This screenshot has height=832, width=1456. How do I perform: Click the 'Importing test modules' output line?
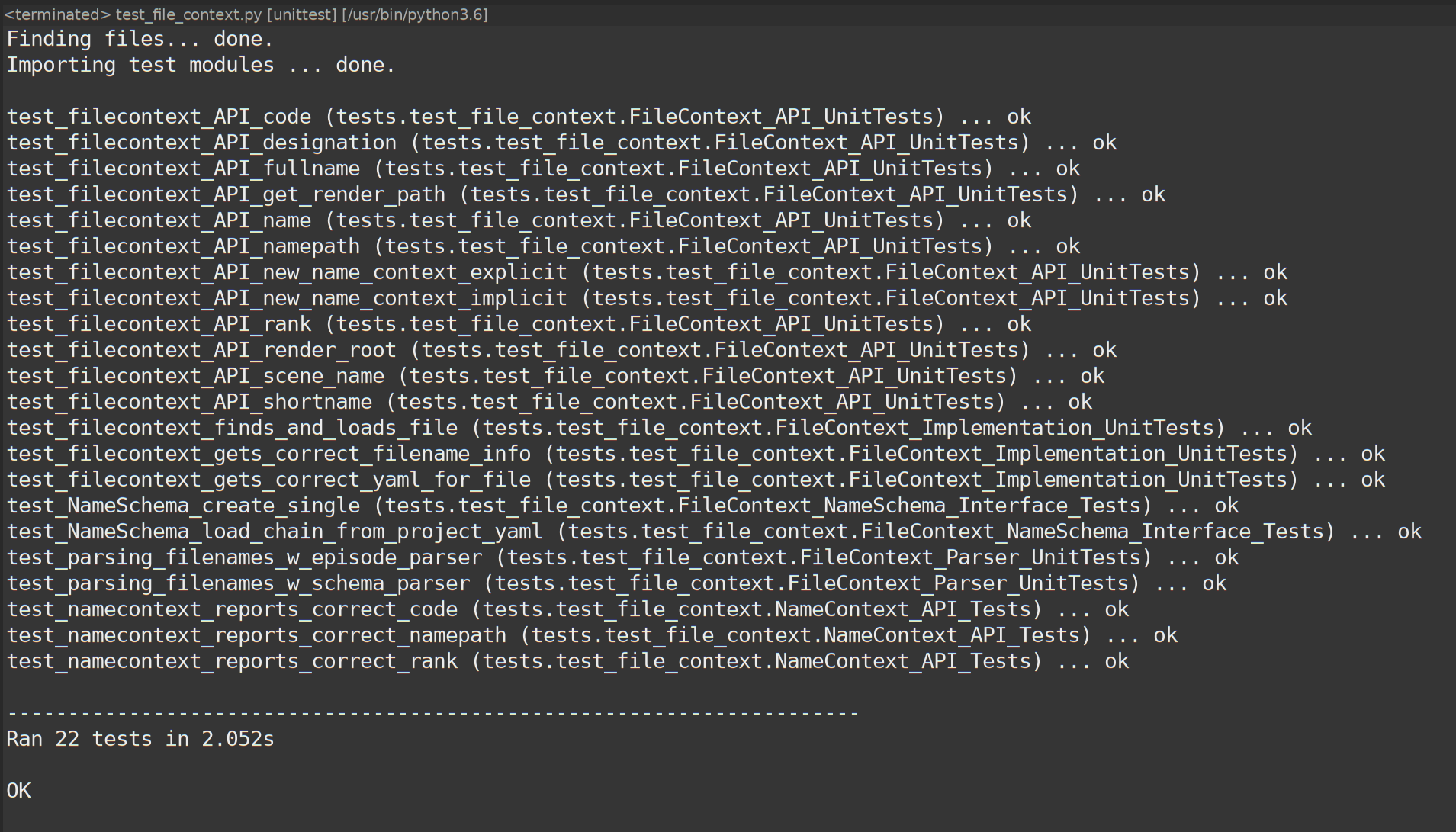(x=201, y=65)
